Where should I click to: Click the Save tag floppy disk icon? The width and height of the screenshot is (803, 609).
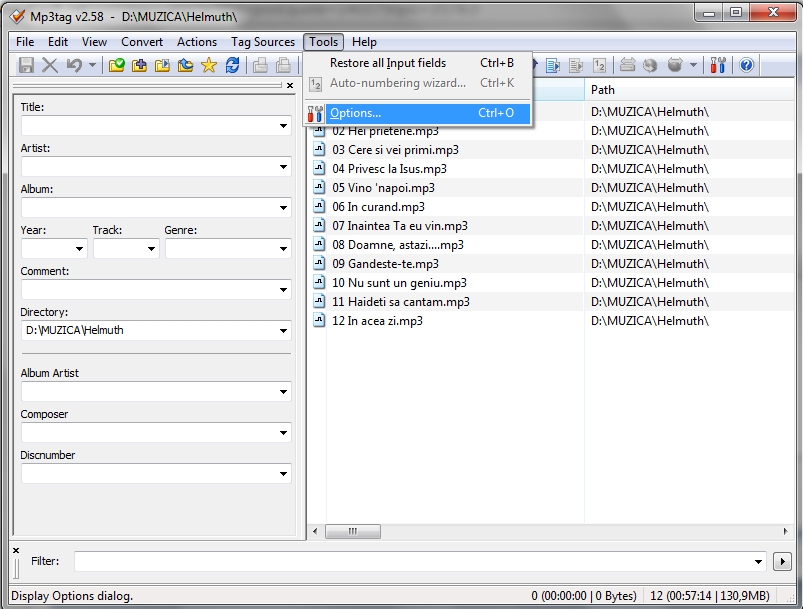pyautogui.click(x=26, y=65)
